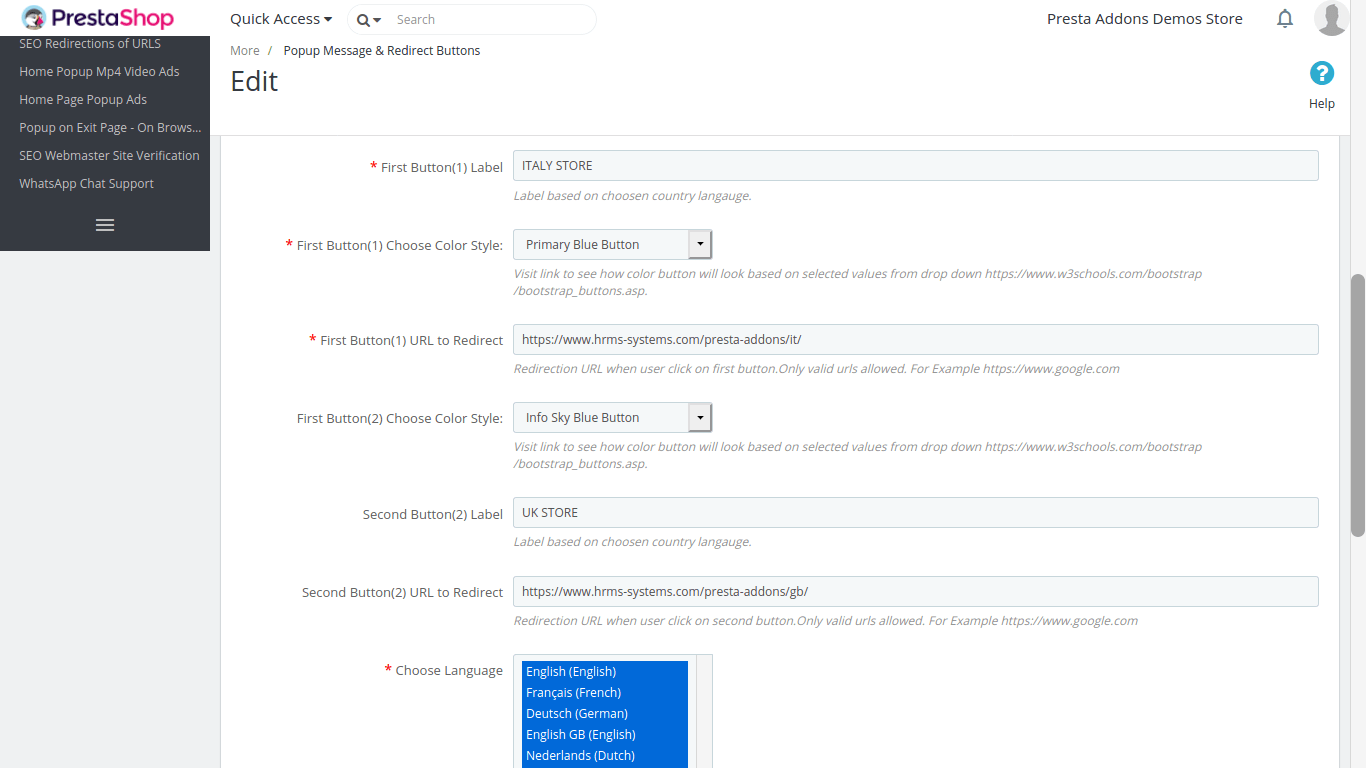This screenshot has height=768, width=1366.
Task: Click the page vertical scrollbar thumb
Action: (x=1357, y=405)
